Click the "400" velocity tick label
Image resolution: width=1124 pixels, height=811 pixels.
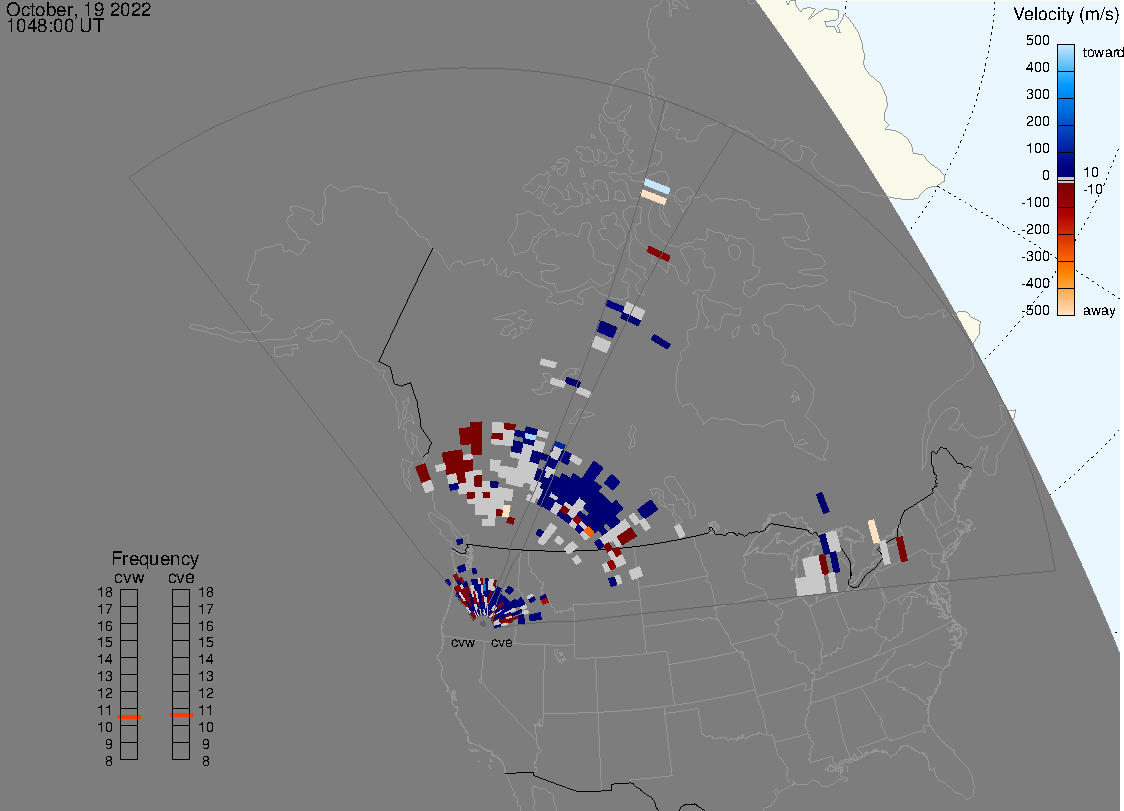click(x=1037, y=67)
